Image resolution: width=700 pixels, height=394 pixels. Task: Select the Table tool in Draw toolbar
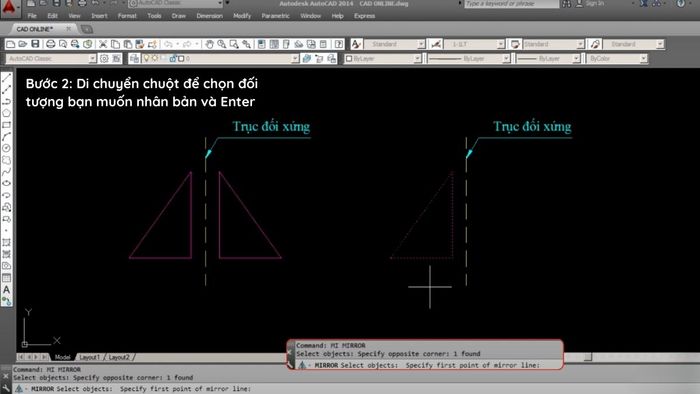[6, 278]
